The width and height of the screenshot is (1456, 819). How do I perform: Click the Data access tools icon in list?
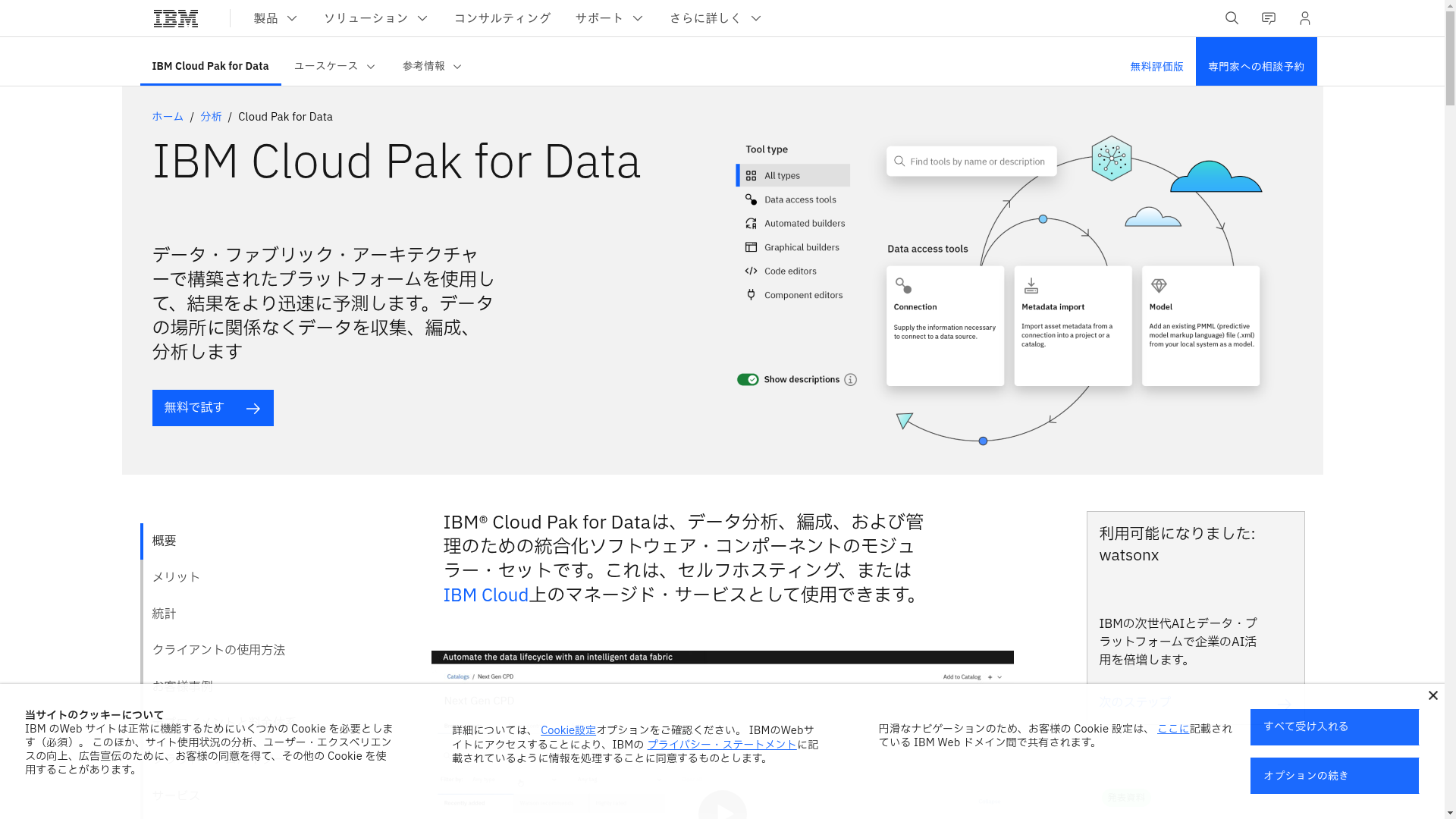(x=751, y=199)
